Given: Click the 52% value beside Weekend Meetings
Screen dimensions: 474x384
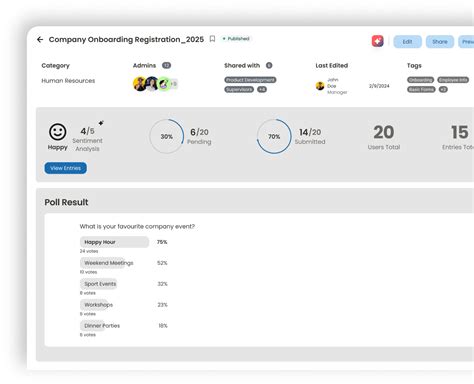Looking at the screenshot, I should [x=162, y=263].
